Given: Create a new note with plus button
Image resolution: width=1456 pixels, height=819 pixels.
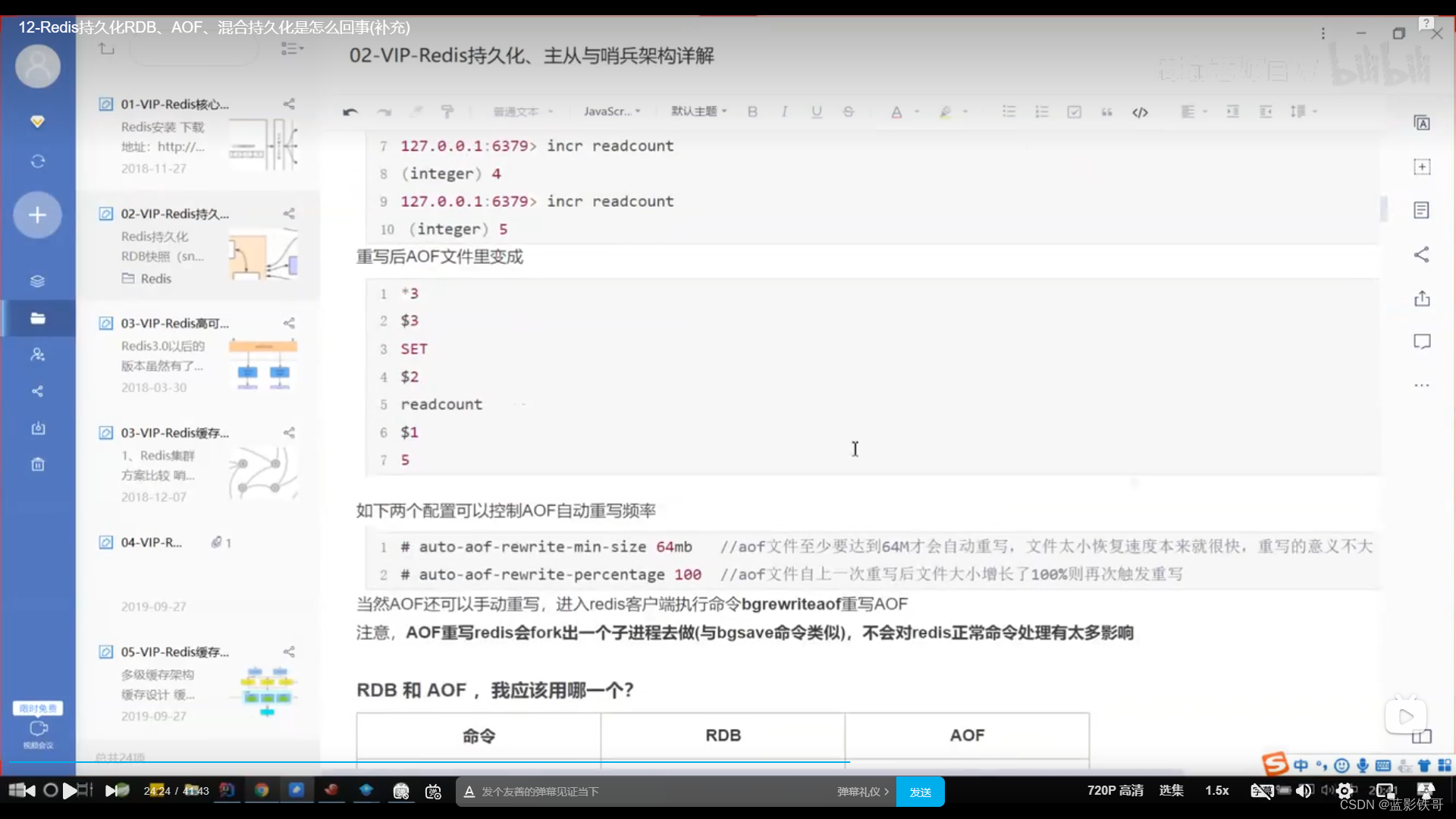Looking at the screenshot, I should coord(37,215).
